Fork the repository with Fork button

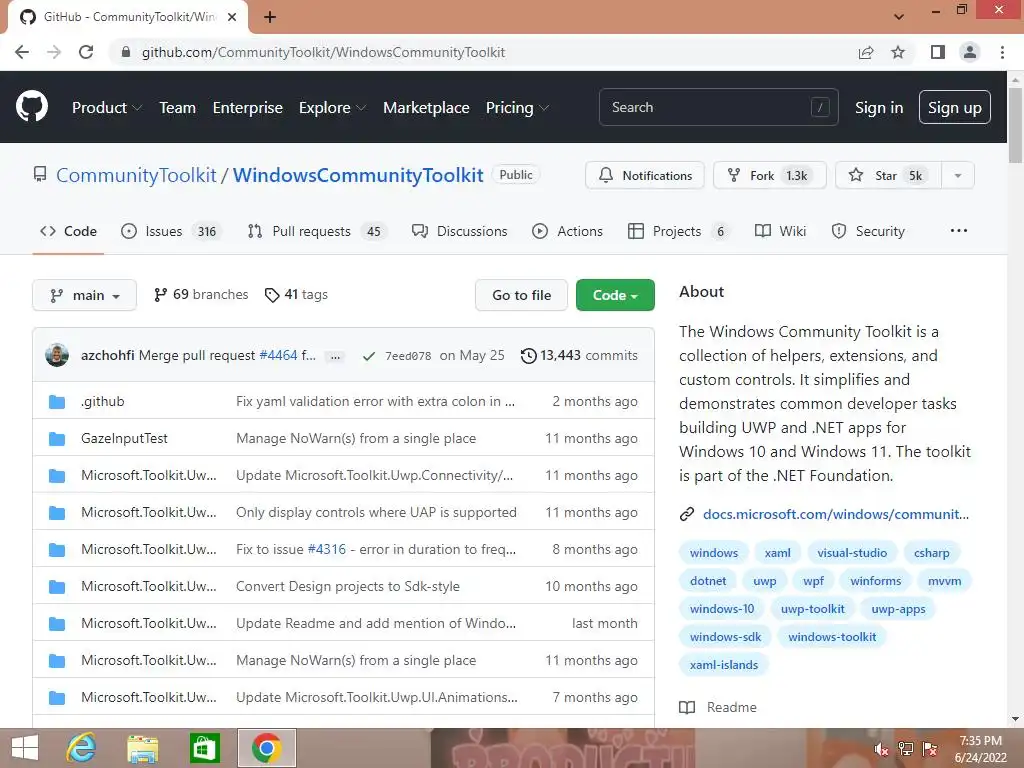pos(769,176)
